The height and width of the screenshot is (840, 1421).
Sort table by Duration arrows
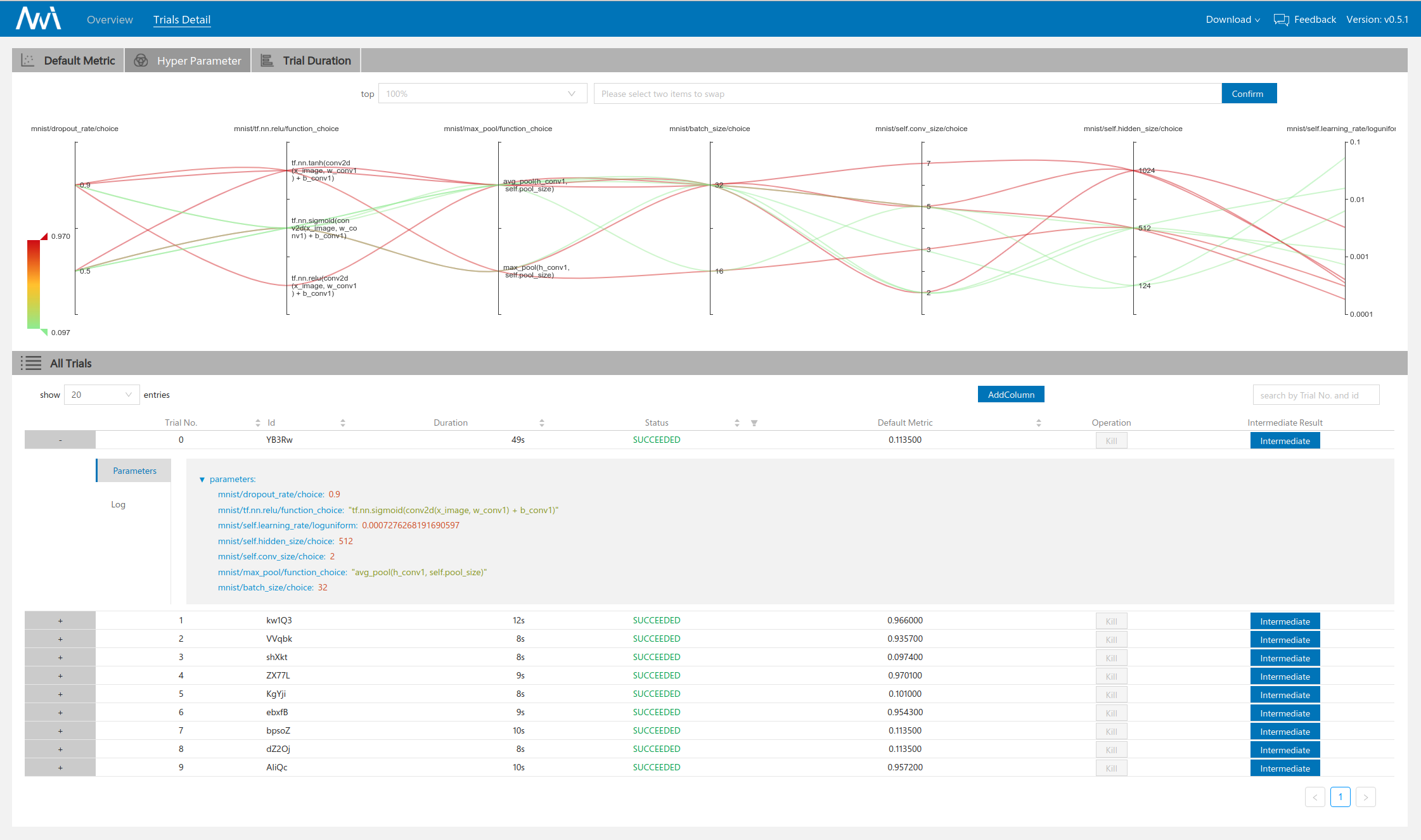point(541,423)
